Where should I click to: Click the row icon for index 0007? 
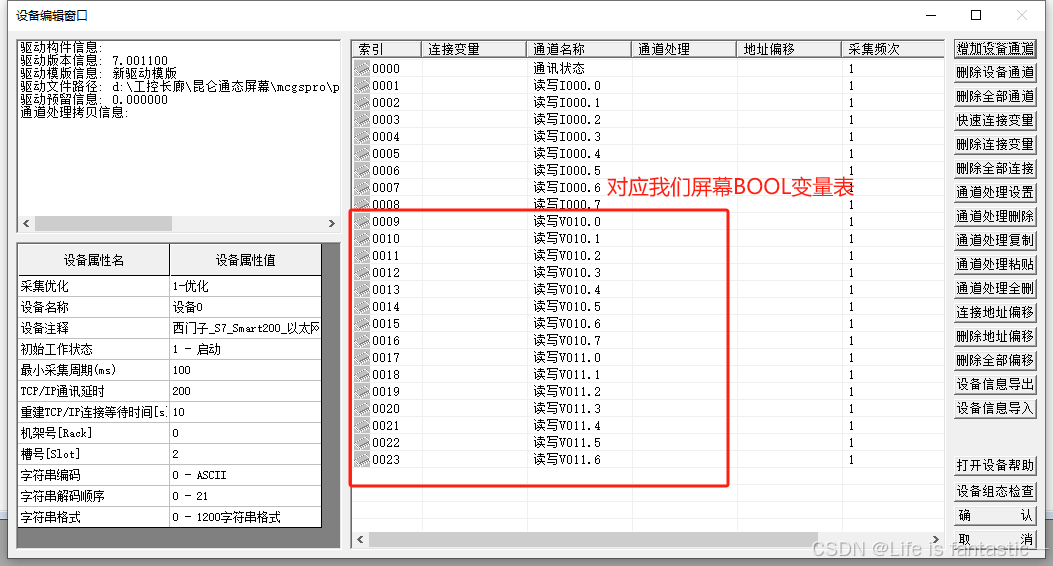point(362,187)
